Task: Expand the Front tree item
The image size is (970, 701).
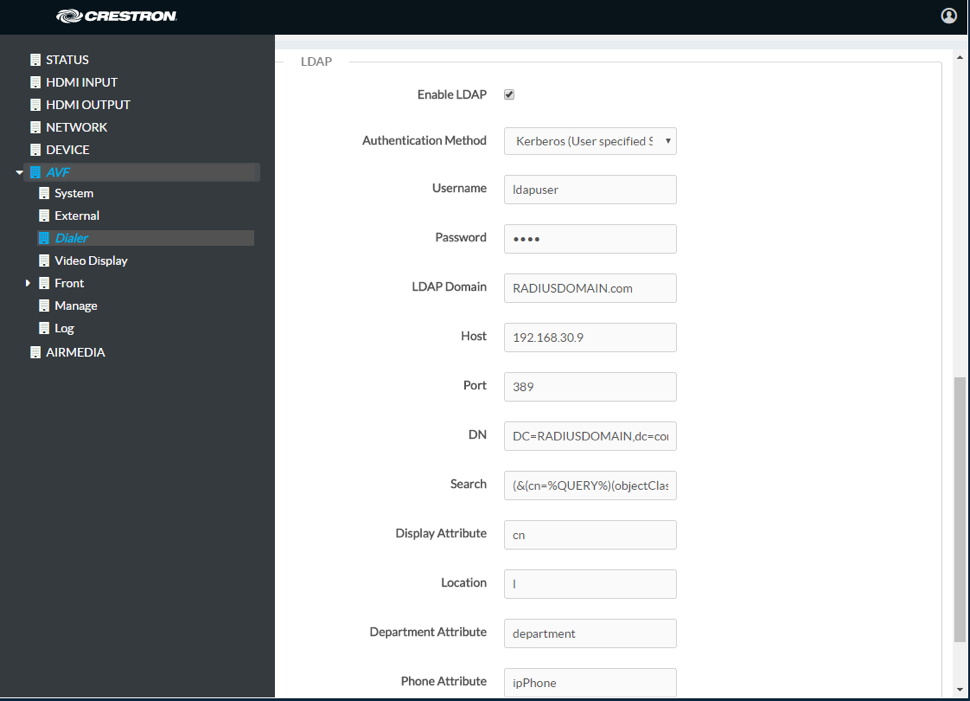Action: tap(28, 283)
